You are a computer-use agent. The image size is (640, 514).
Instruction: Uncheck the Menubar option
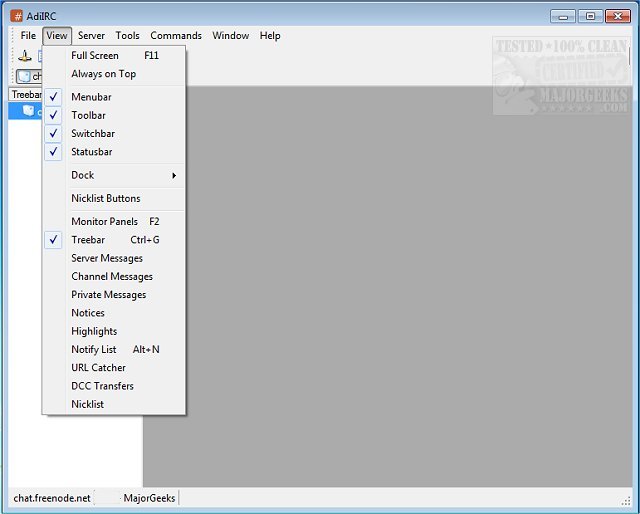[114, 97]
